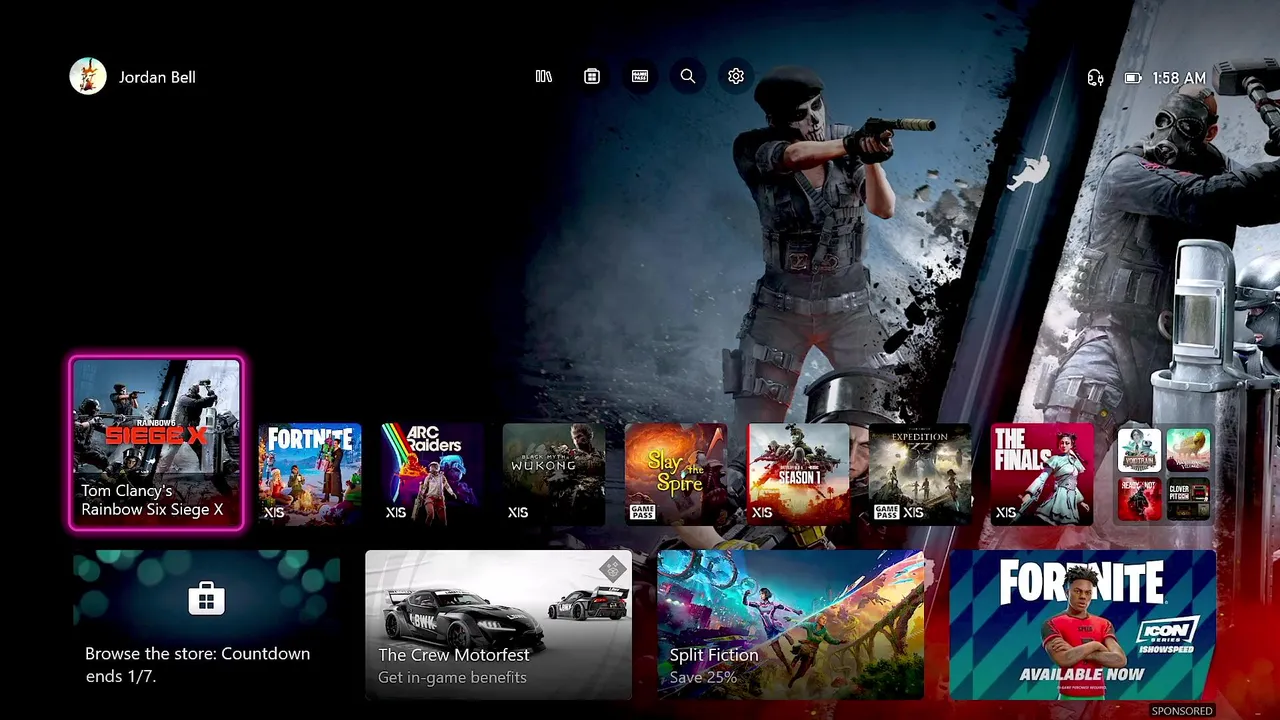Open the game group folder tile

click(1164, 474)
